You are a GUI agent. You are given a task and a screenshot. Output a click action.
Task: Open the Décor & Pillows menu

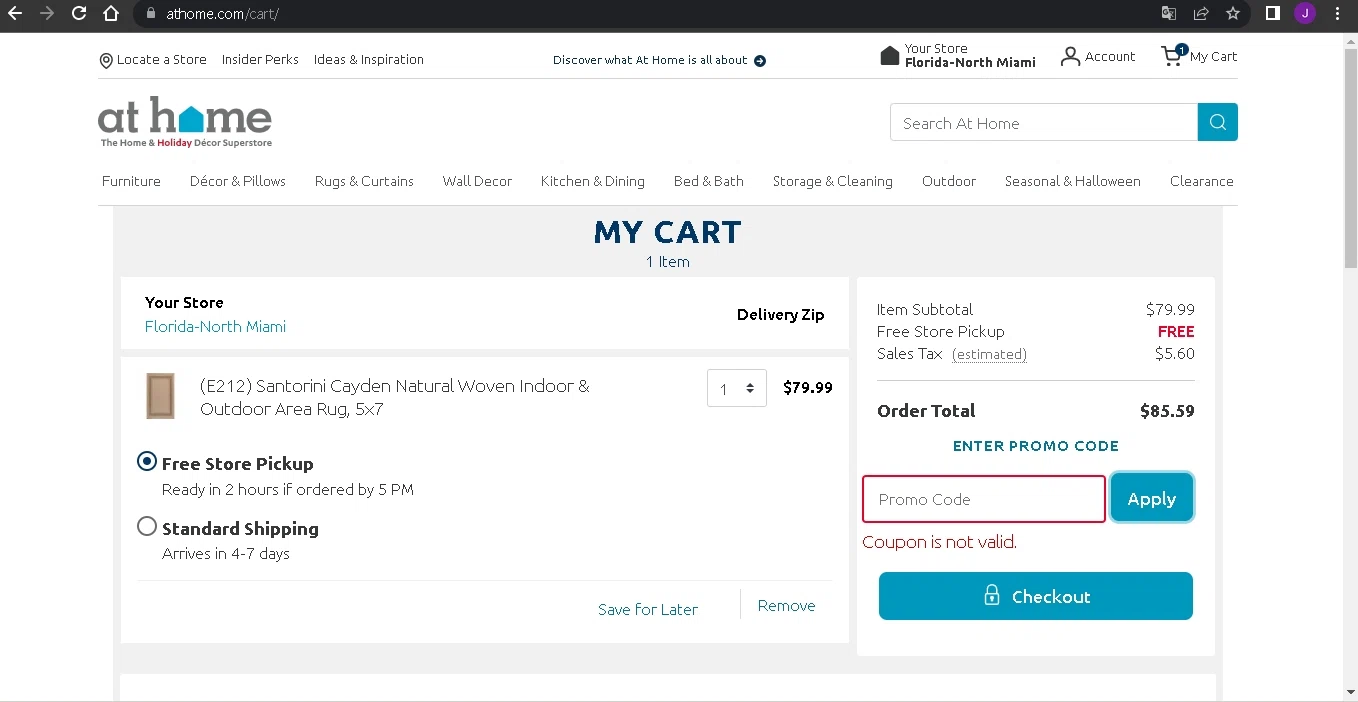pyautogui.click(x=238, y=181)
